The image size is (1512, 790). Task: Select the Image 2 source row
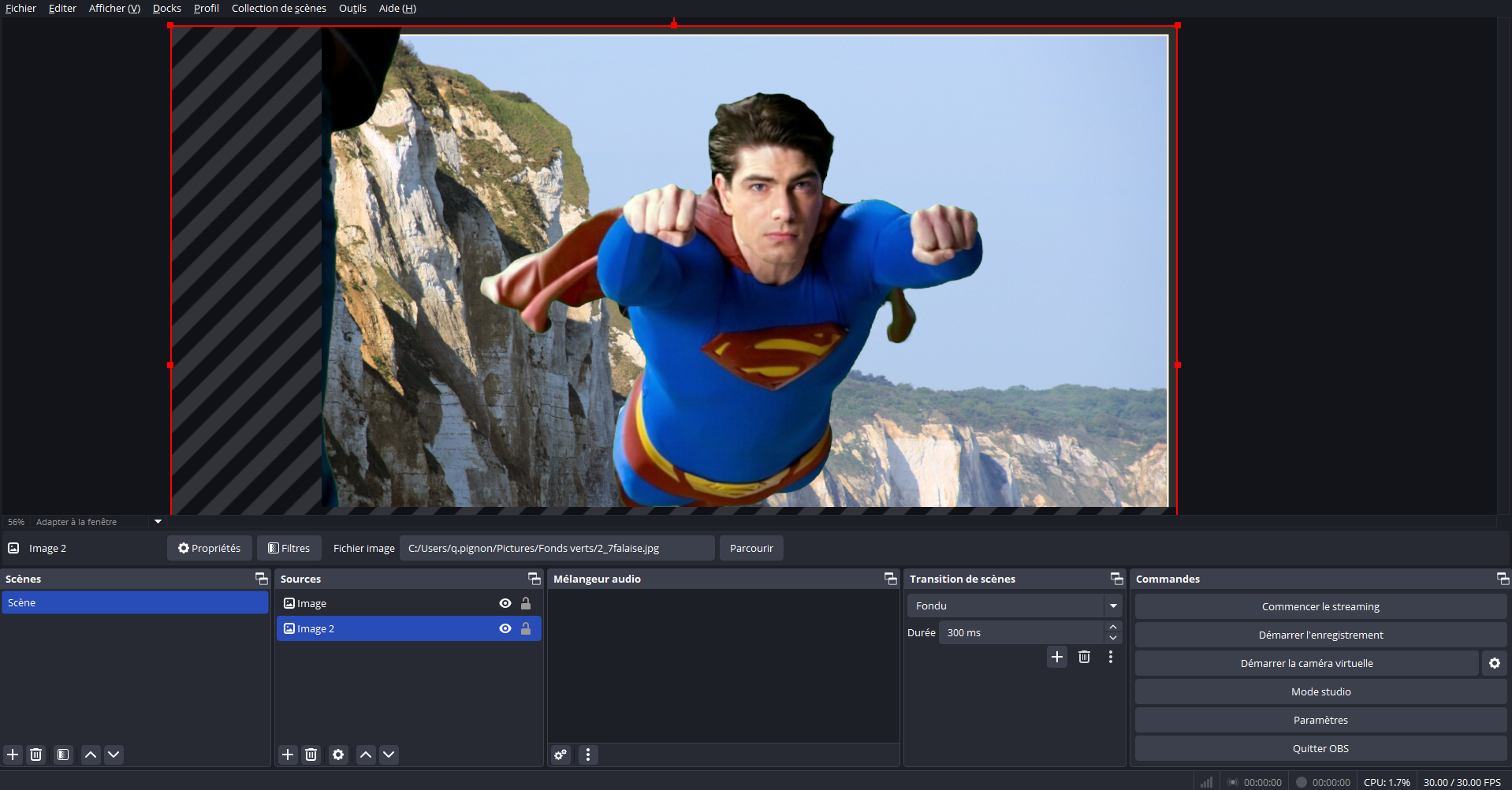(x=408, y=628)
